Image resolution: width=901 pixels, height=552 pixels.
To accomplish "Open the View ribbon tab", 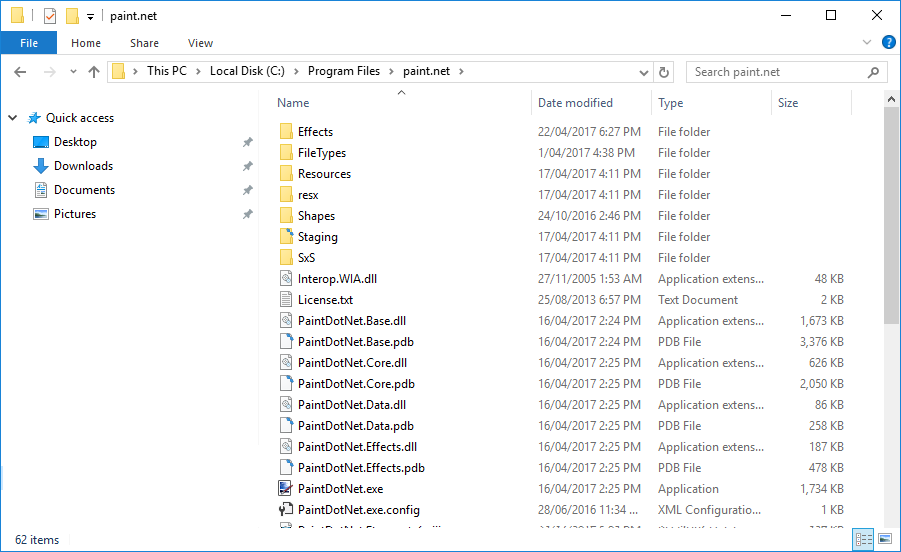I will click(200, 43).
